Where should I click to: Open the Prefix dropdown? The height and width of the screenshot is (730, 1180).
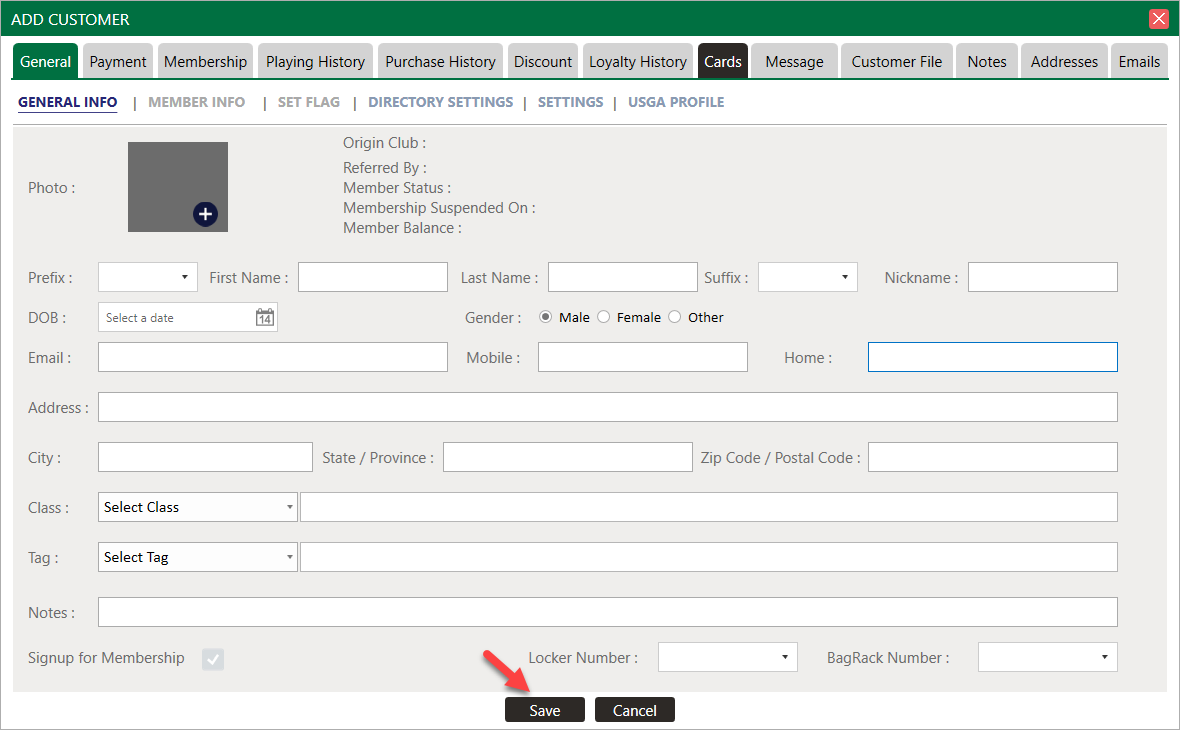pos(148,277)
